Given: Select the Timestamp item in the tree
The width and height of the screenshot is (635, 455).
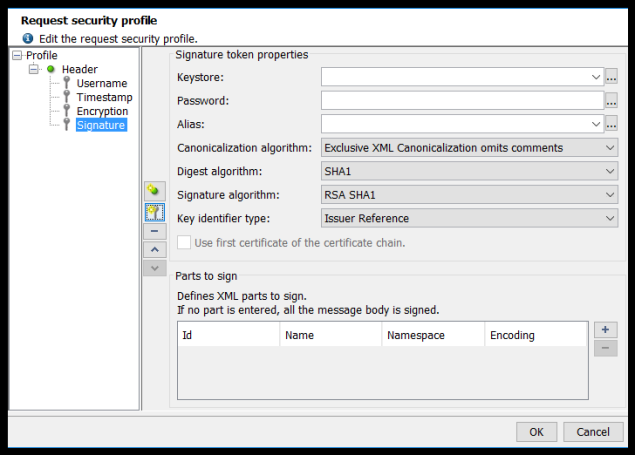Looking at the screenshot, I should click(104, 97).
